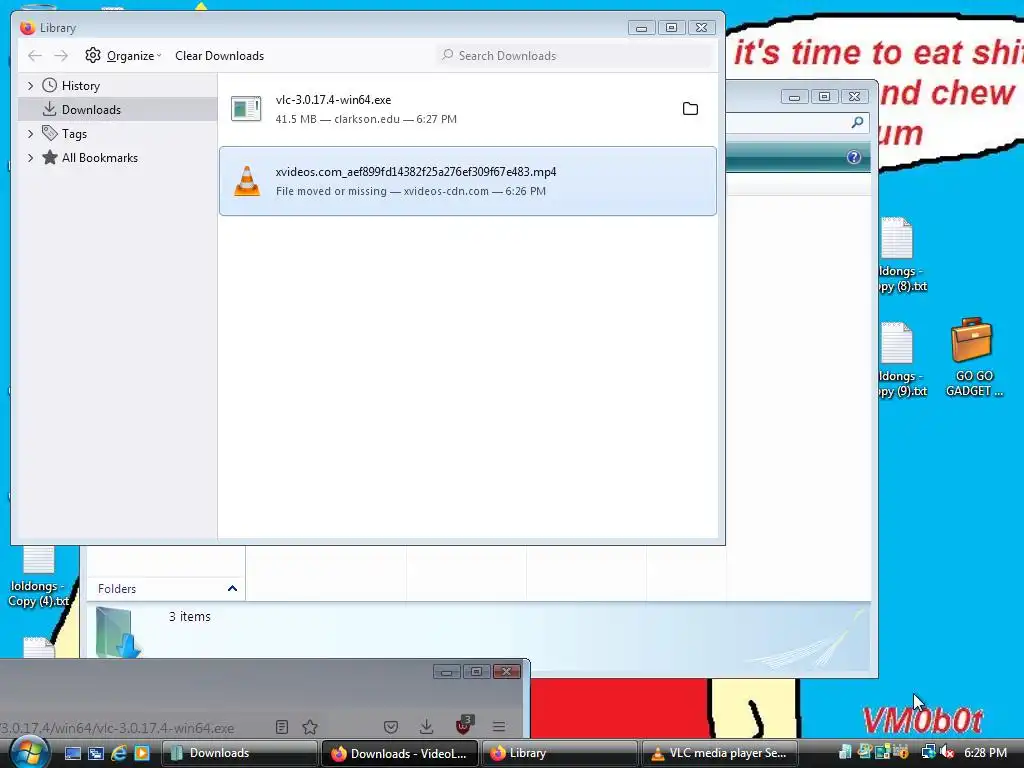Screen dimensions: 1024x768
Task: Open the Firefox downloads arrow panel
Action: (x=426, y=727)
